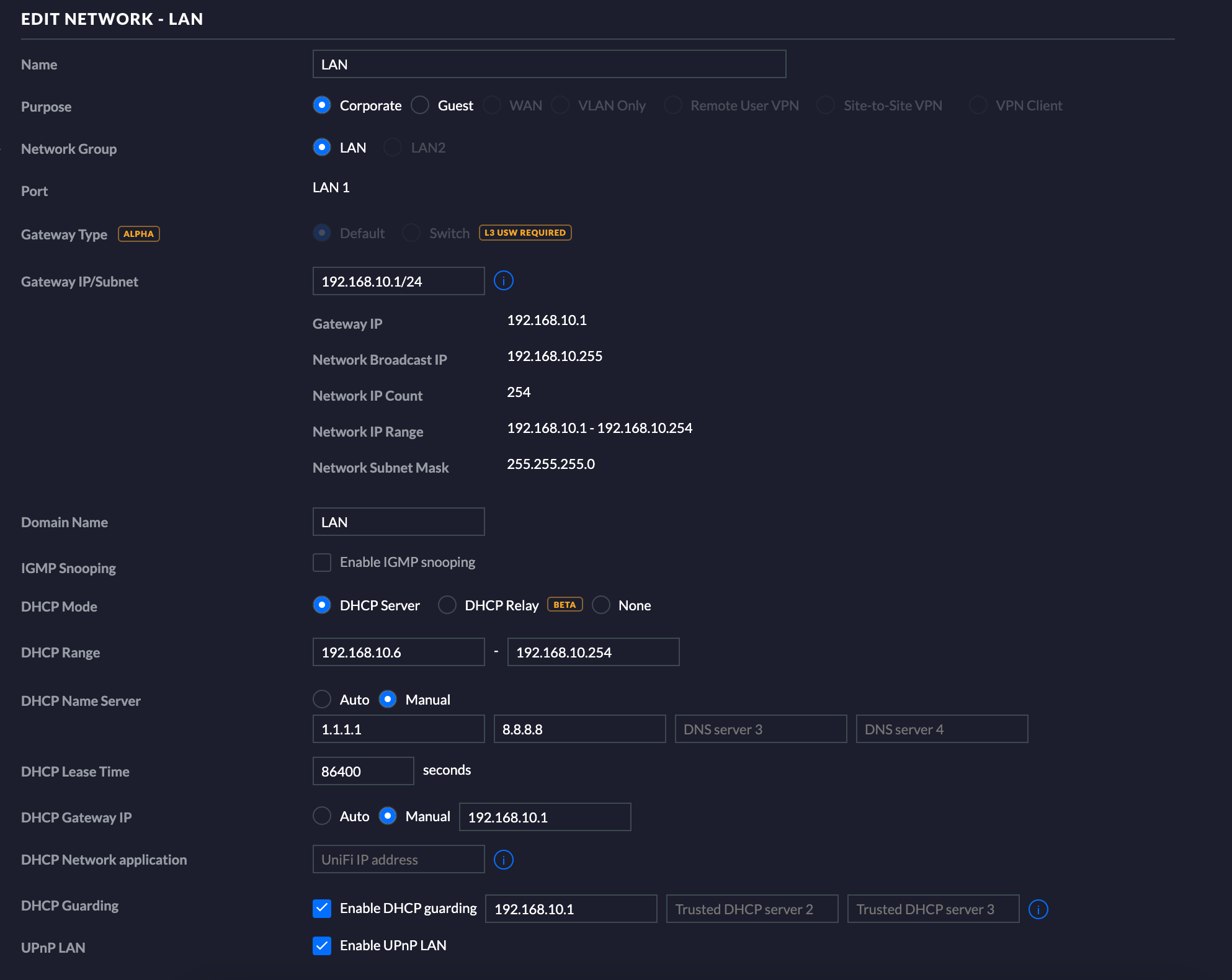The image size is (1232, 980).
Task: Choose DHCP Relay mode
Action: coord(447,605)
